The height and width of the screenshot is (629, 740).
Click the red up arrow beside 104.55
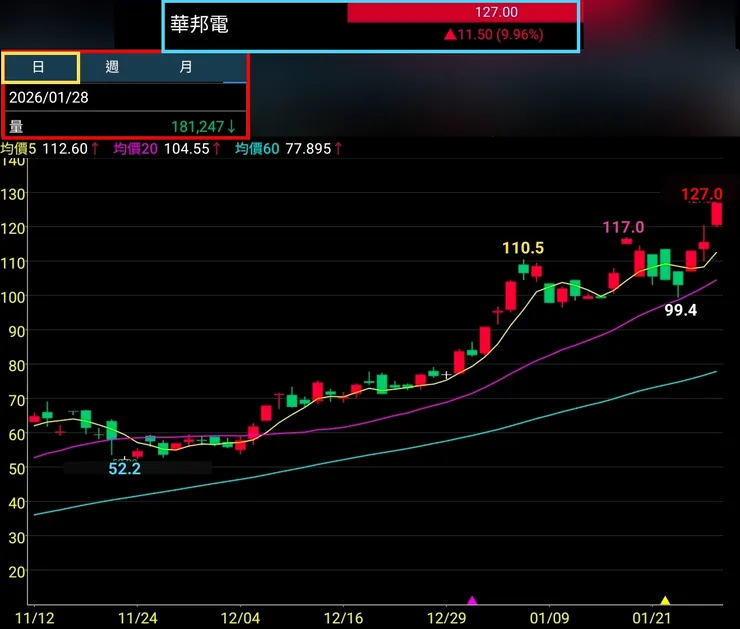click(x=217, y=149)
